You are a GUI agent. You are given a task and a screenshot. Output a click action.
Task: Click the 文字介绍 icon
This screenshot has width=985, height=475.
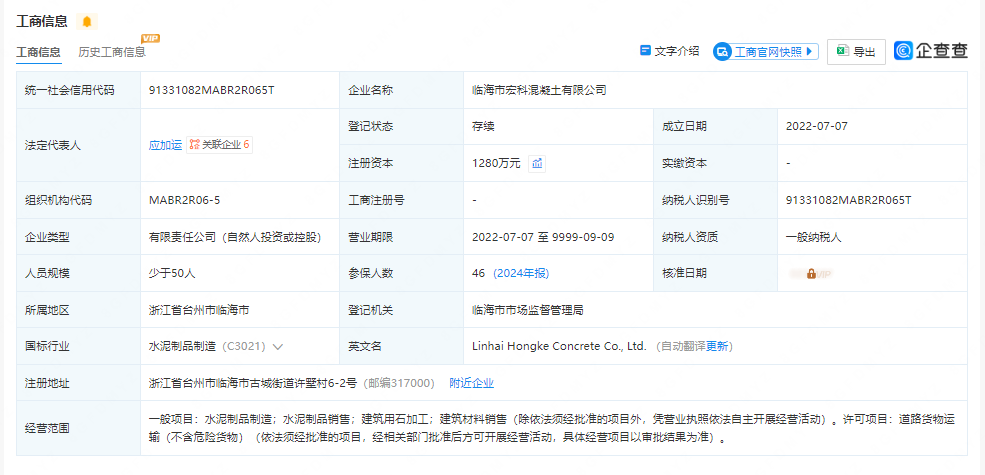point(645,51)
